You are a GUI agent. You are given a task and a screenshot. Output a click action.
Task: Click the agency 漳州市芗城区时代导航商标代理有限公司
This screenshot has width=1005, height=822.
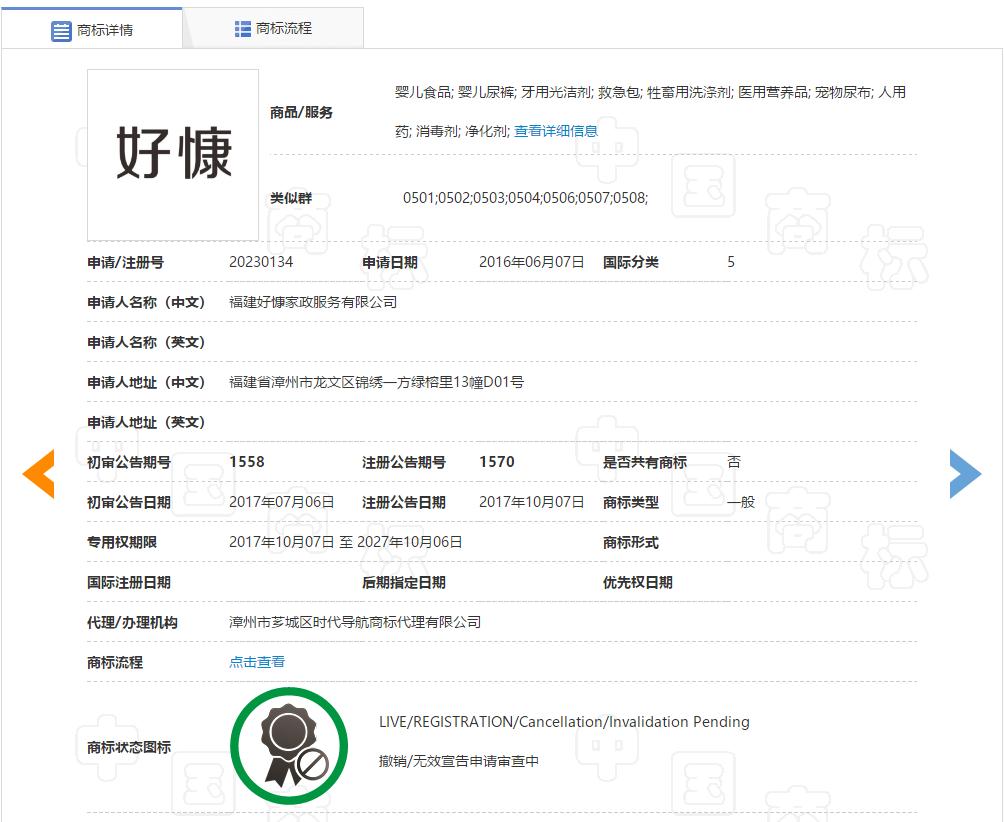click(x=352, y=621)
